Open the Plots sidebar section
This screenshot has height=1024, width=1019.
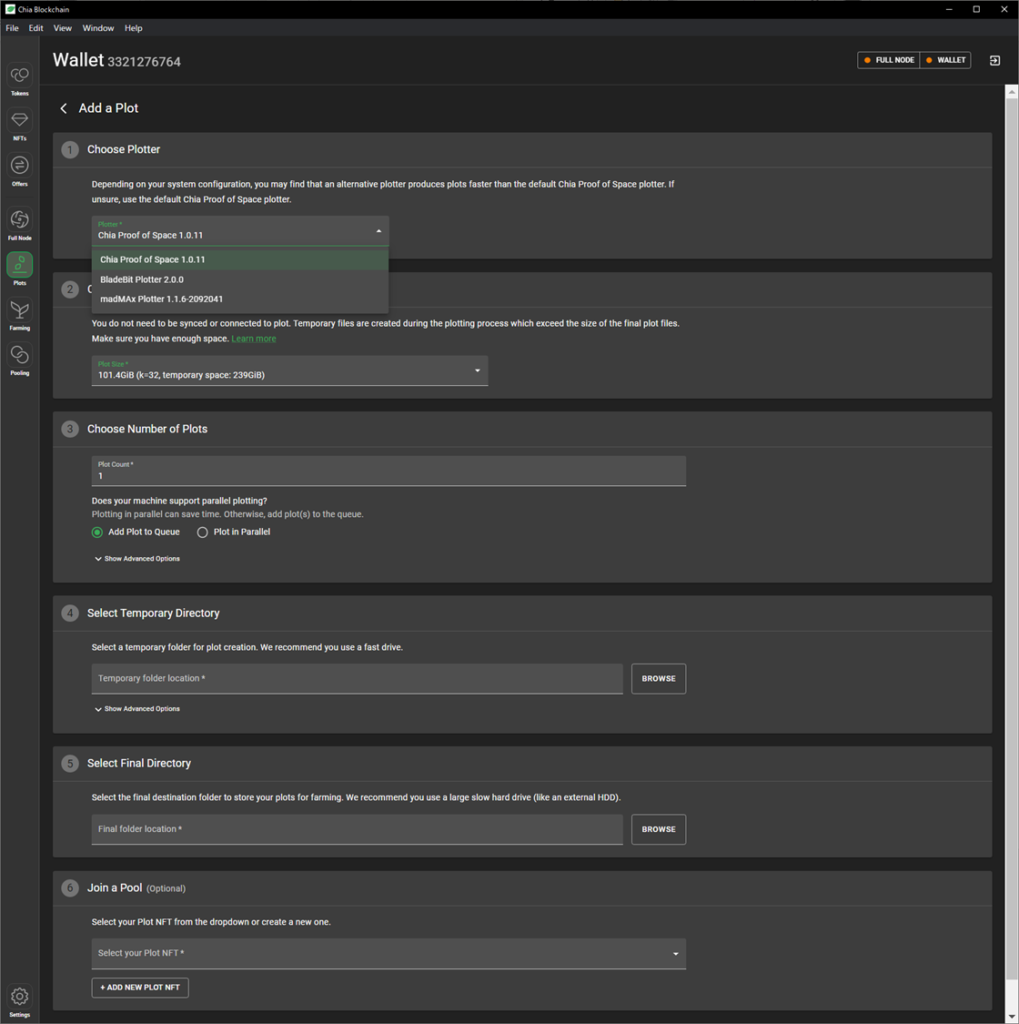click(20, 269)
